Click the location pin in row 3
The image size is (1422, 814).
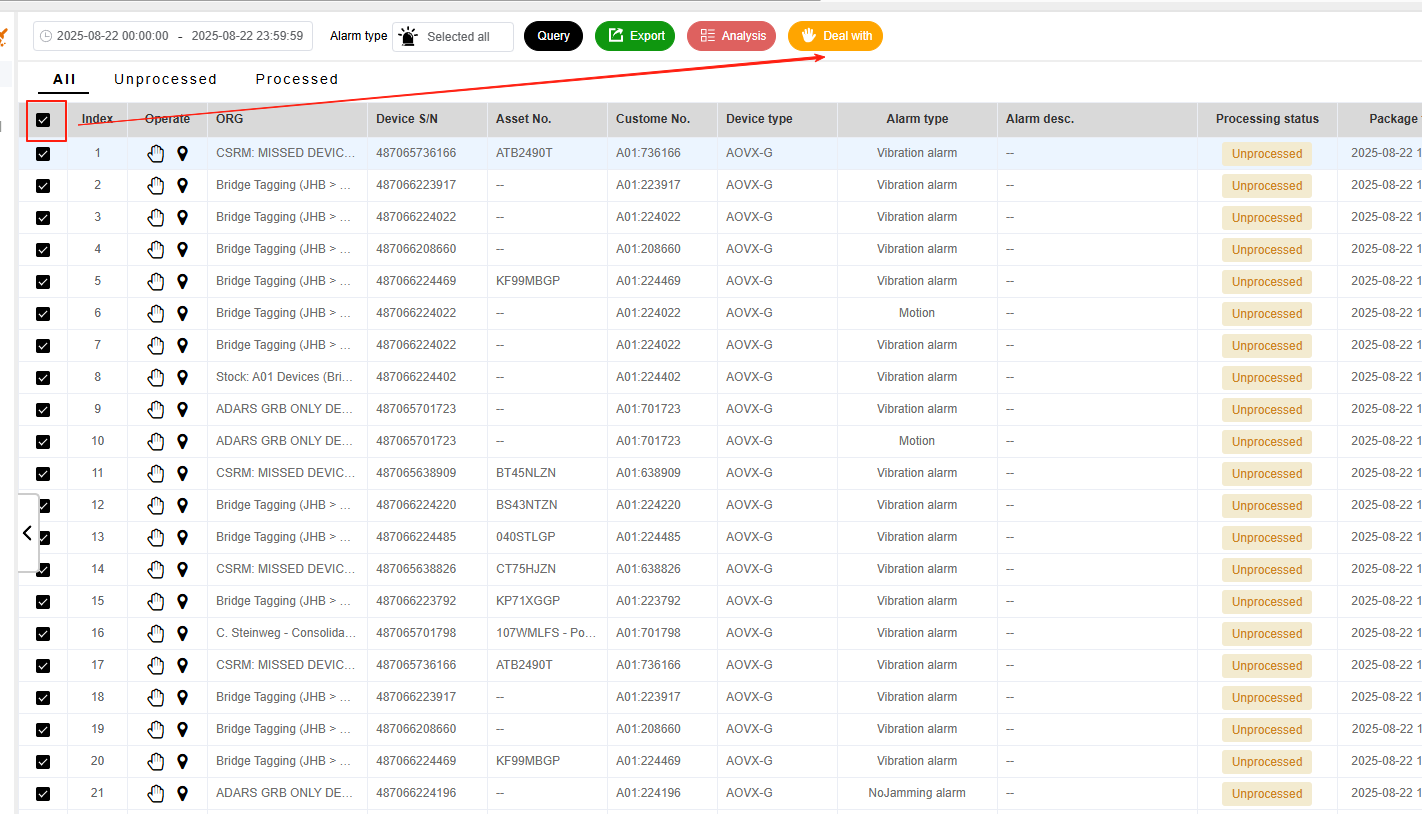click(x=182, y=217)
